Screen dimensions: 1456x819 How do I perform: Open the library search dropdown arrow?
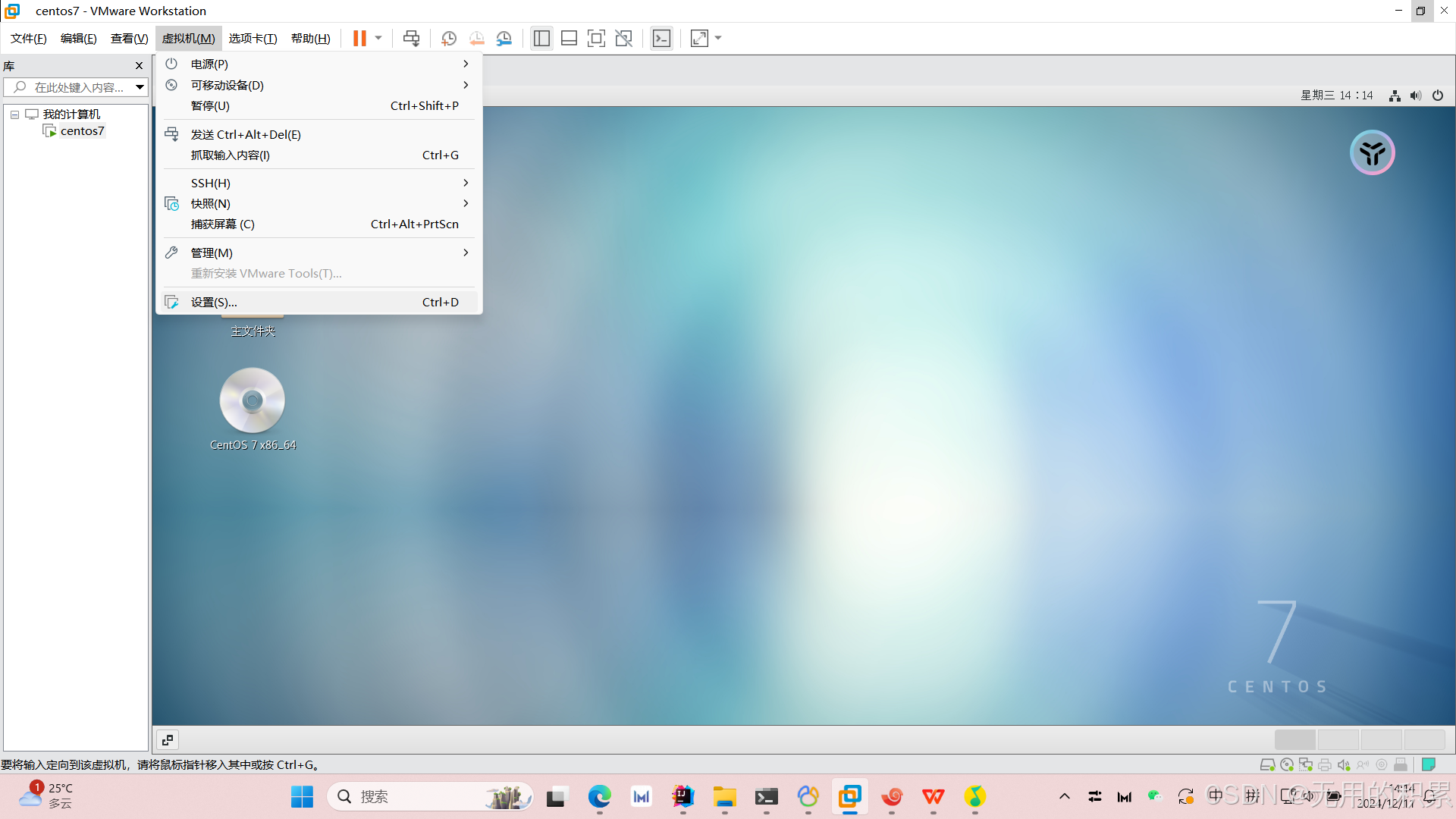pos(140,87)
